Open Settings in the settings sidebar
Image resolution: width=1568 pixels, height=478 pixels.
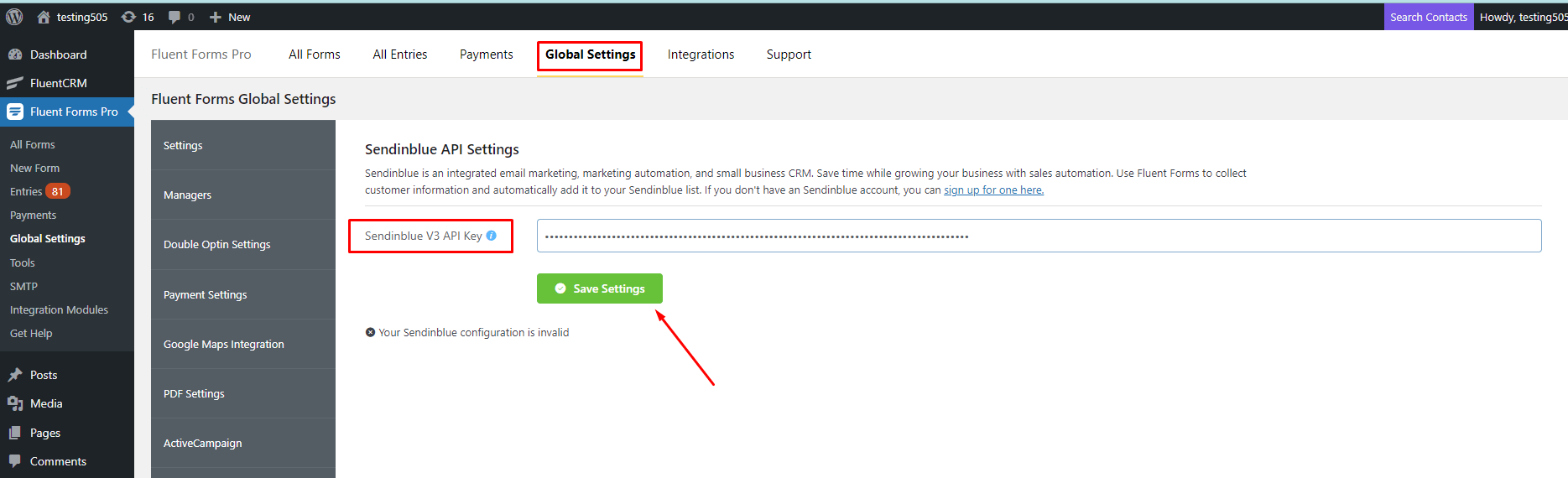click(243, 145)
